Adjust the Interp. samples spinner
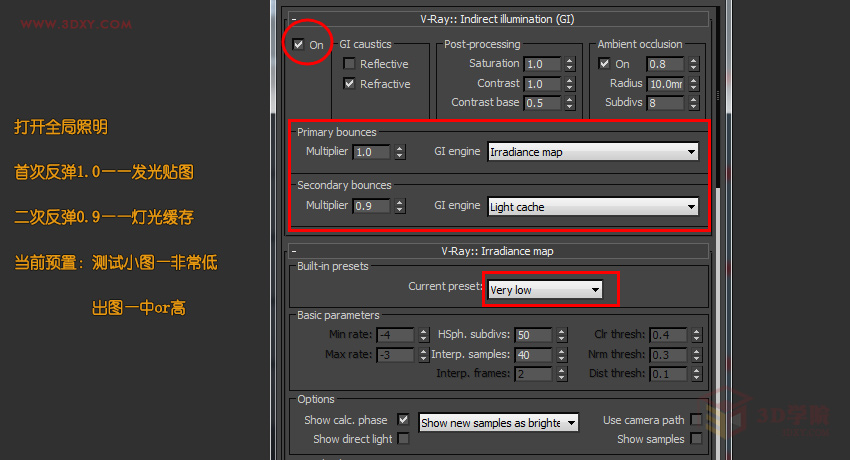 pyautogui.click(x=562, y=355)
